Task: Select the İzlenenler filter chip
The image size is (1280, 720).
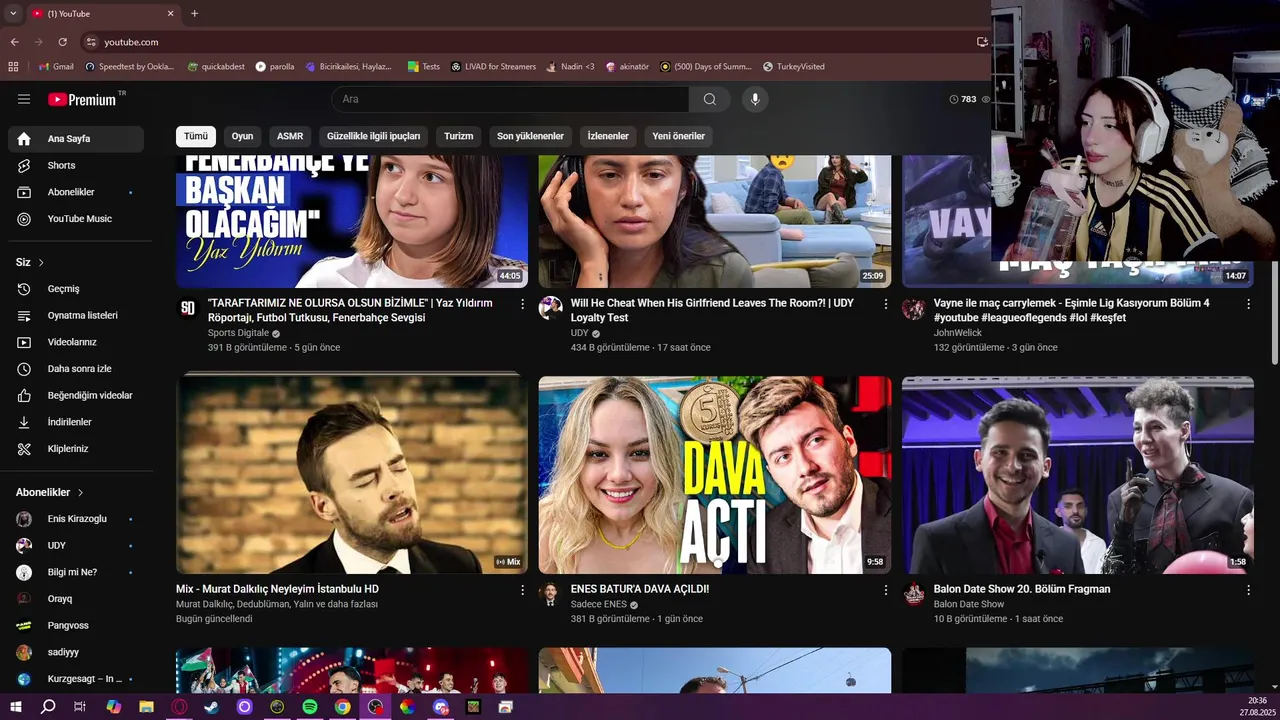Action: point(608,136)
